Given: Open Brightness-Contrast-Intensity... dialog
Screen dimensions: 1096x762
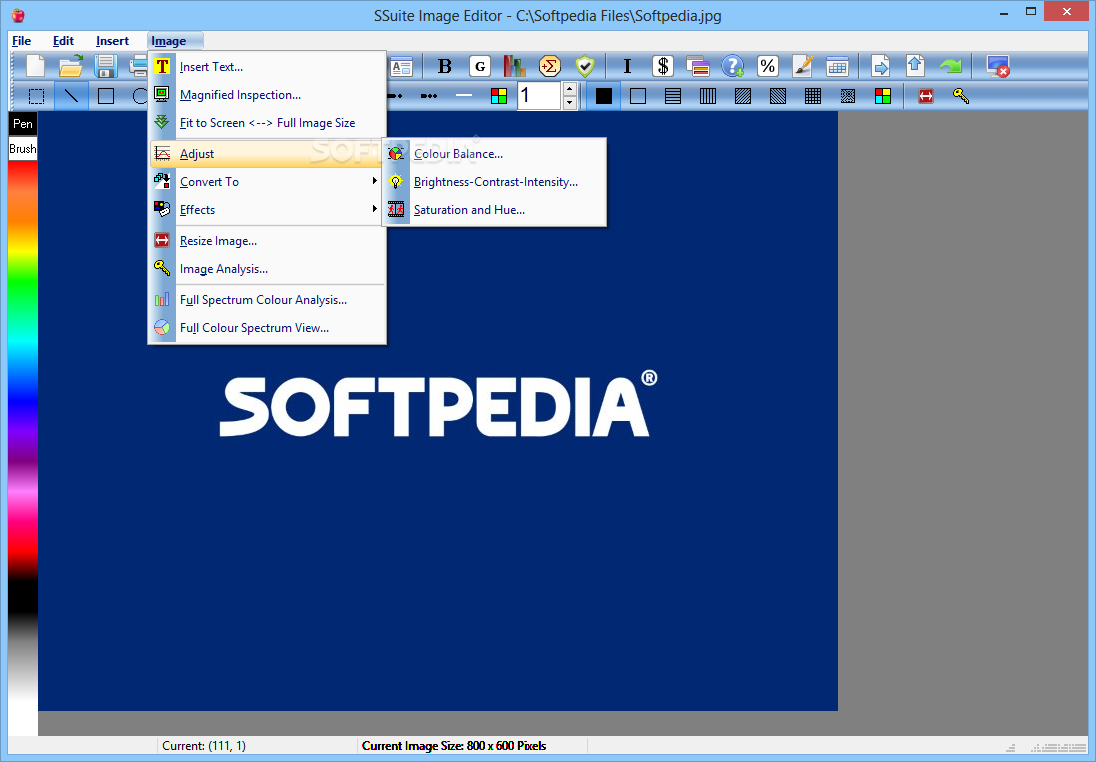Looking at the screenshot, I should (x=494, y=182).
